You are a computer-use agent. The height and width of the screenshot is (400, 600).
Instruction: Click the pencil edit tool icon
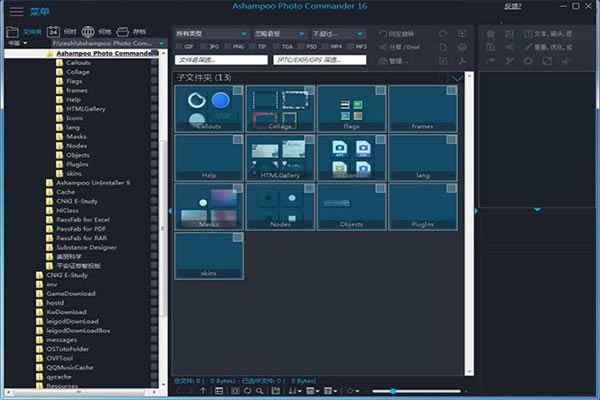pos(528,47)
